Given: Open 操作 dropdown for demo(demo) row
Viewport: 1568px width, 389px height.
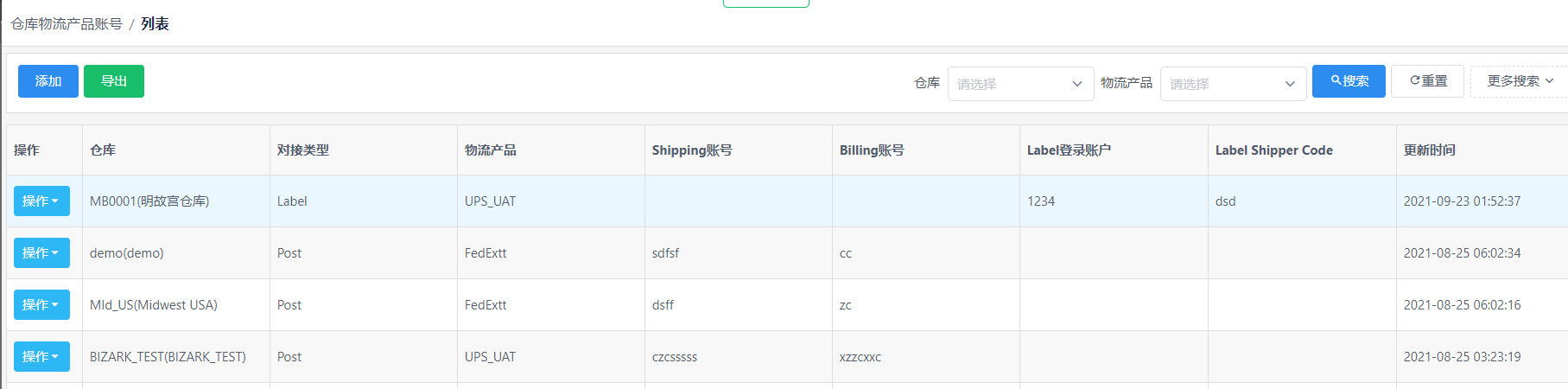Looking at the screenshot, I should click(x=41, y=253).
